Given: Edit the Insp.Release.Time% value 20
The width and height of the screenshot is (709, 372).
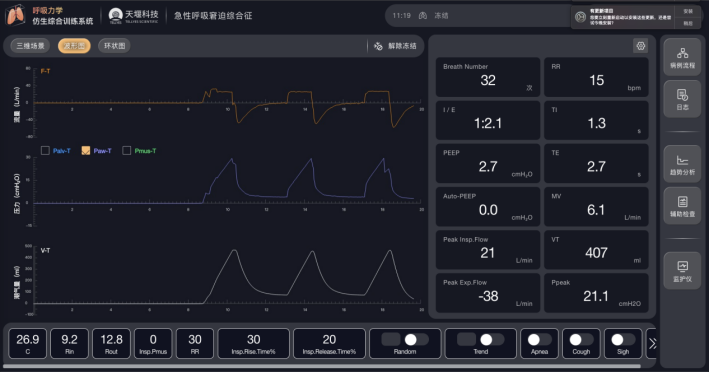Looking at the screenshot, I should (329, 344).
